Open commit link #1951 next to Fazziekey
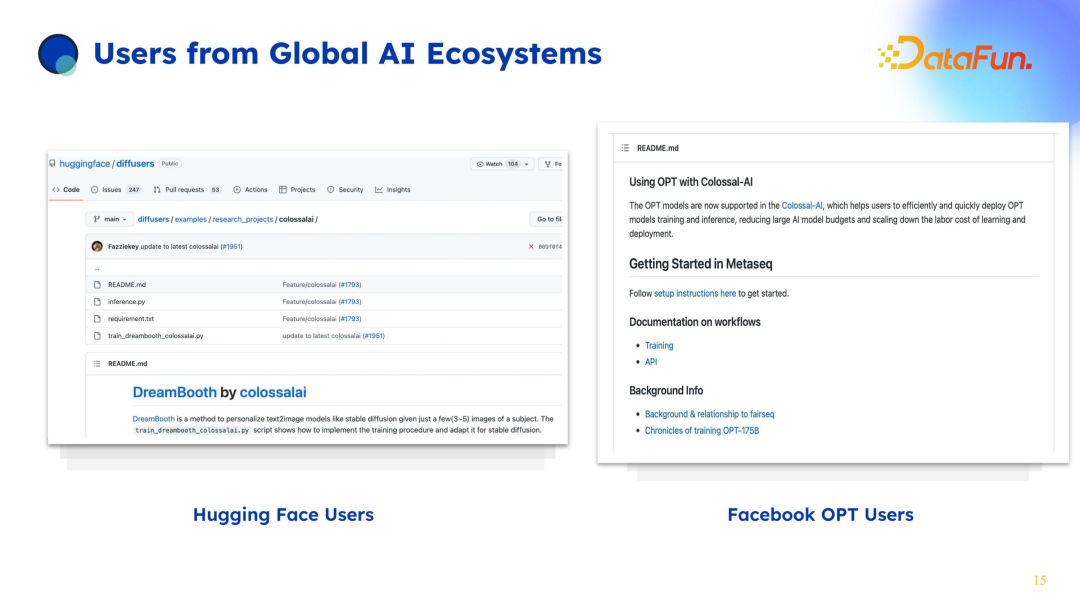Image resolution: width=1080 pixels, height=607 pixels. (x=231, y=247)
